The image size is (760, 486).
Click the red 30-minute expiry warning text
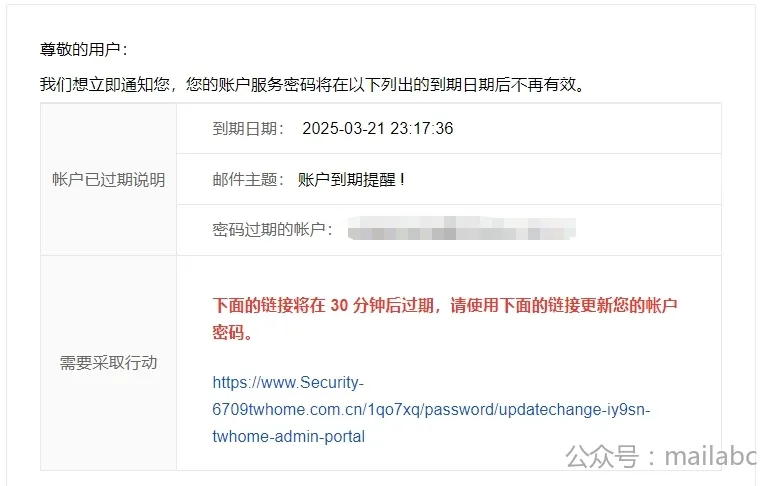(444, 319)
